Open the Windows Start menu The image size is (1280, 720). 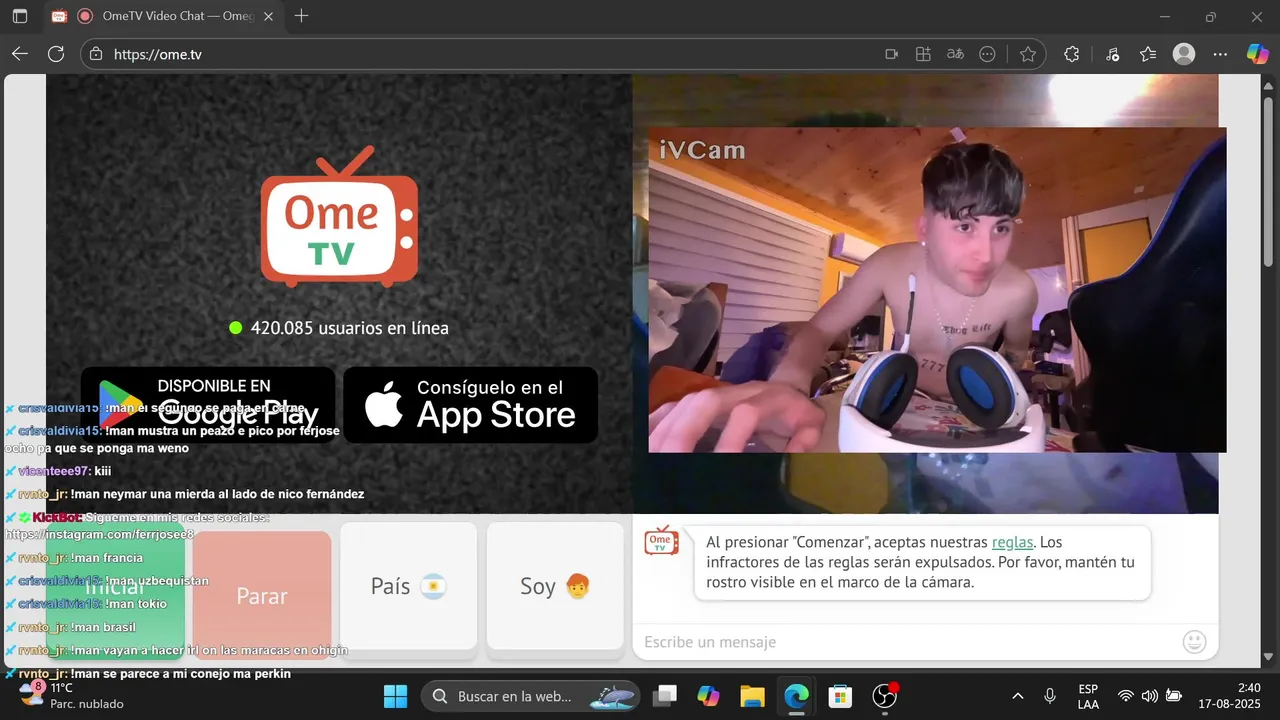click(395, 696)
